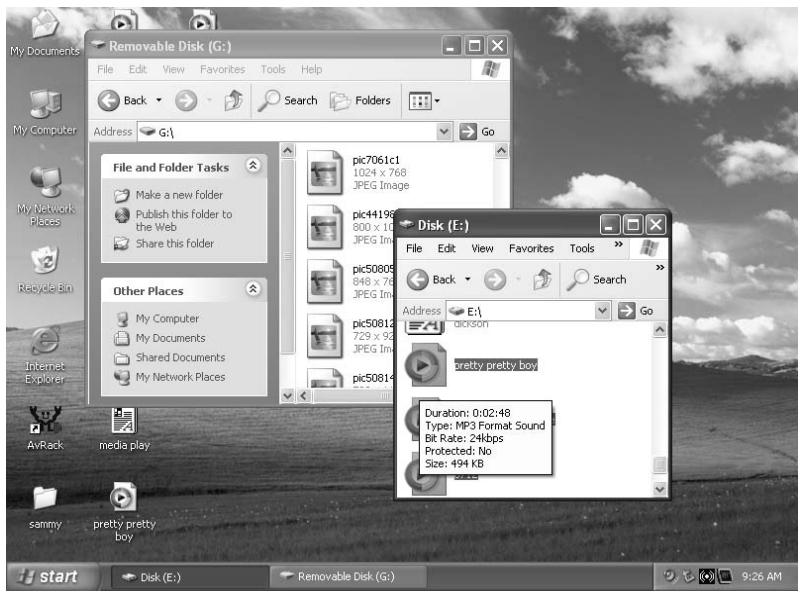The height and width of the screenshot is (593, 803).
Task: Open Edit menu in Removable Disk (G:)
Action: pos(137,69)
